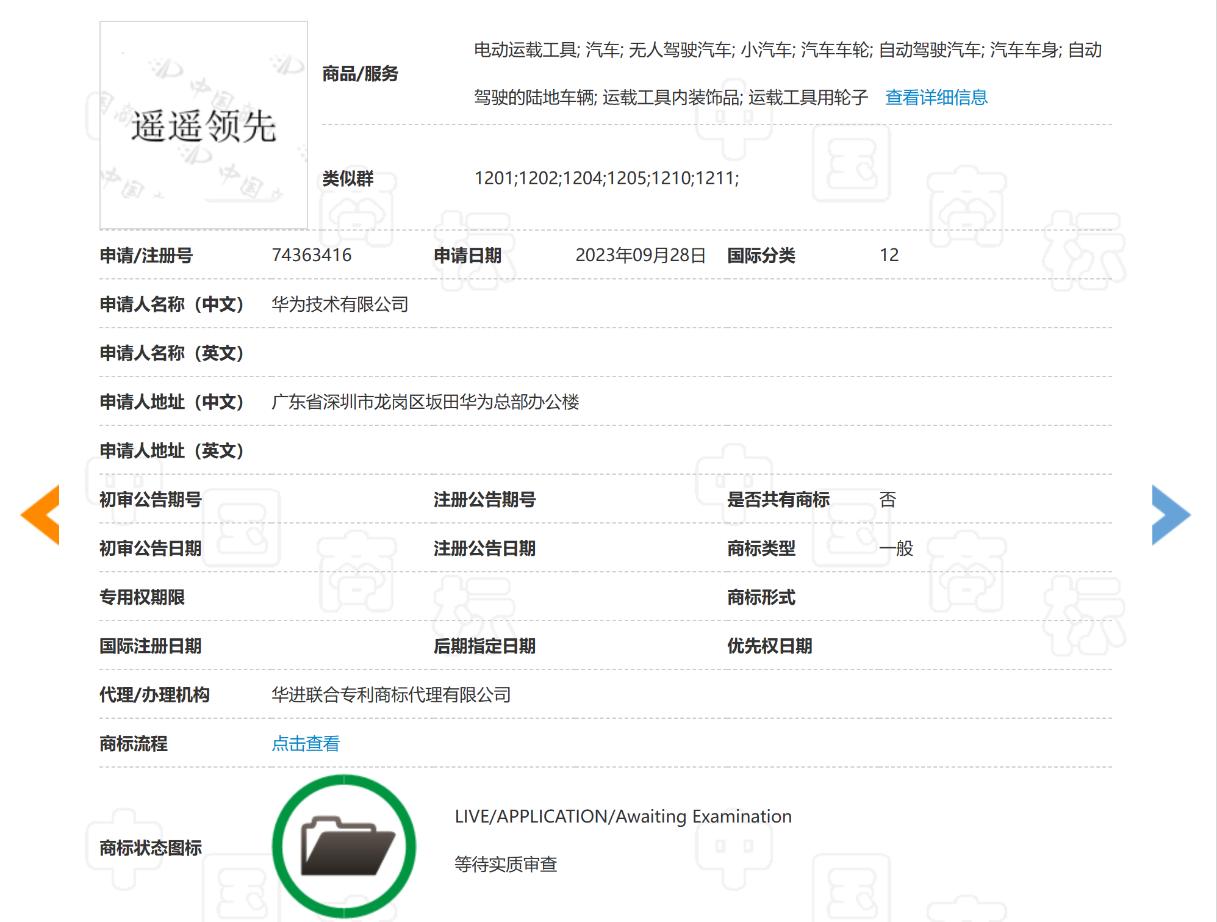Open the 查看详细信息 link for goods/services

click(936, 97)
